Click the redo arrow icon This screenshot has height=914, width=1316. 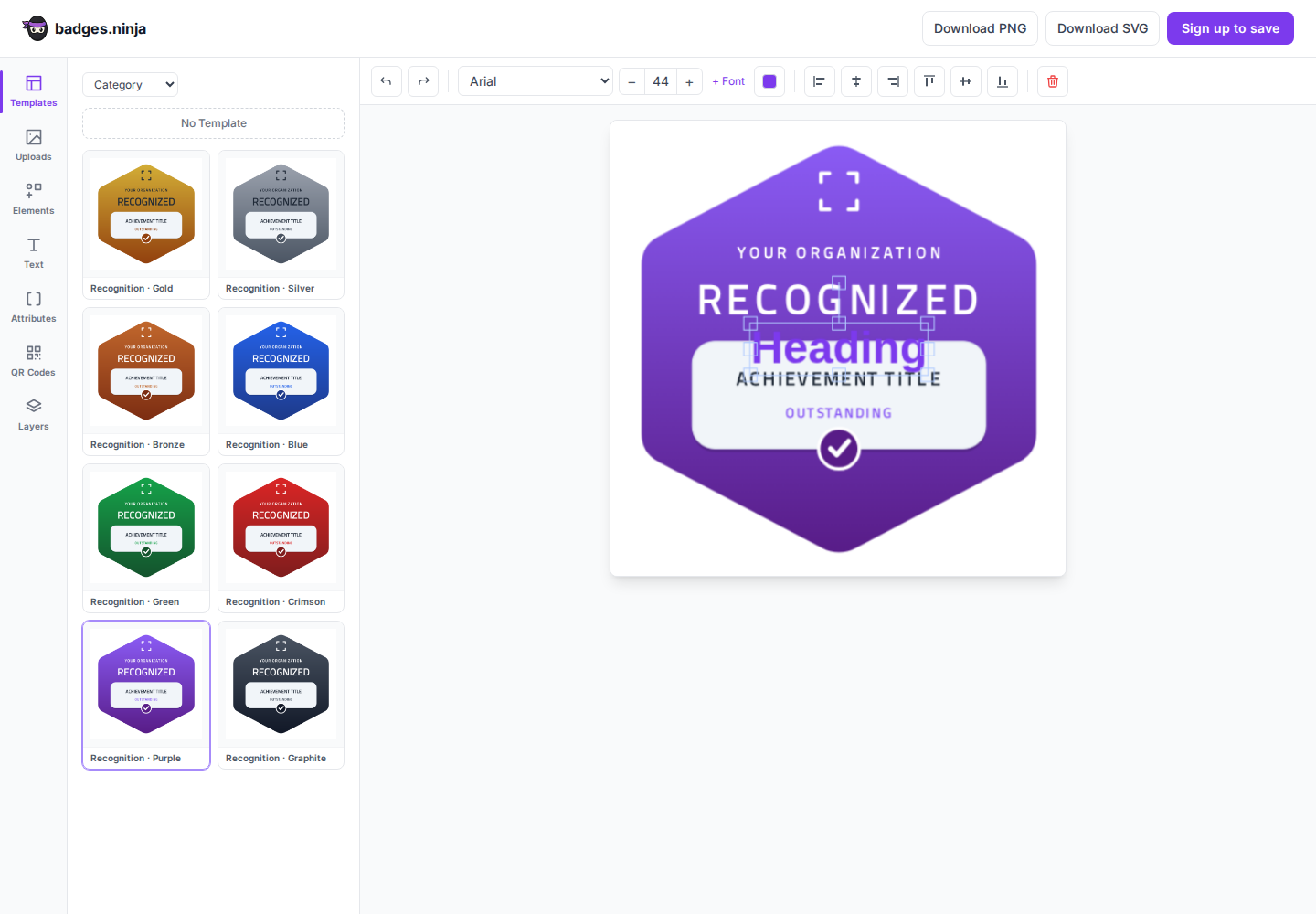(423, 81)
